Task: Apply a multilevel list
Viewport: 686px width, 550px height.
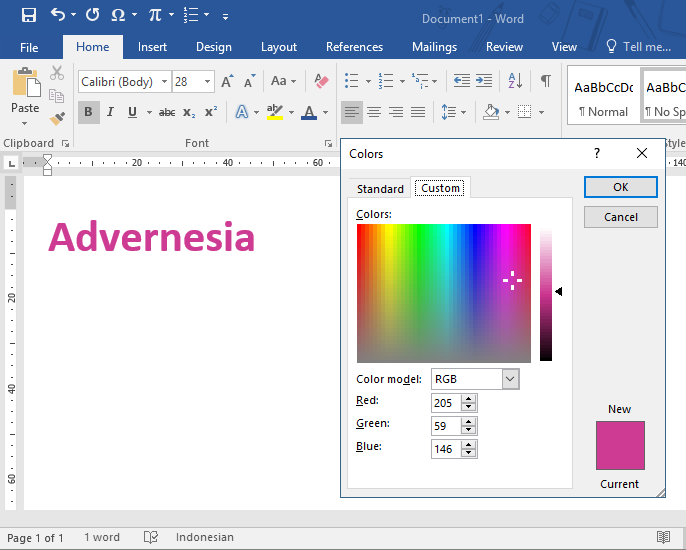Action: coord(420,81)
